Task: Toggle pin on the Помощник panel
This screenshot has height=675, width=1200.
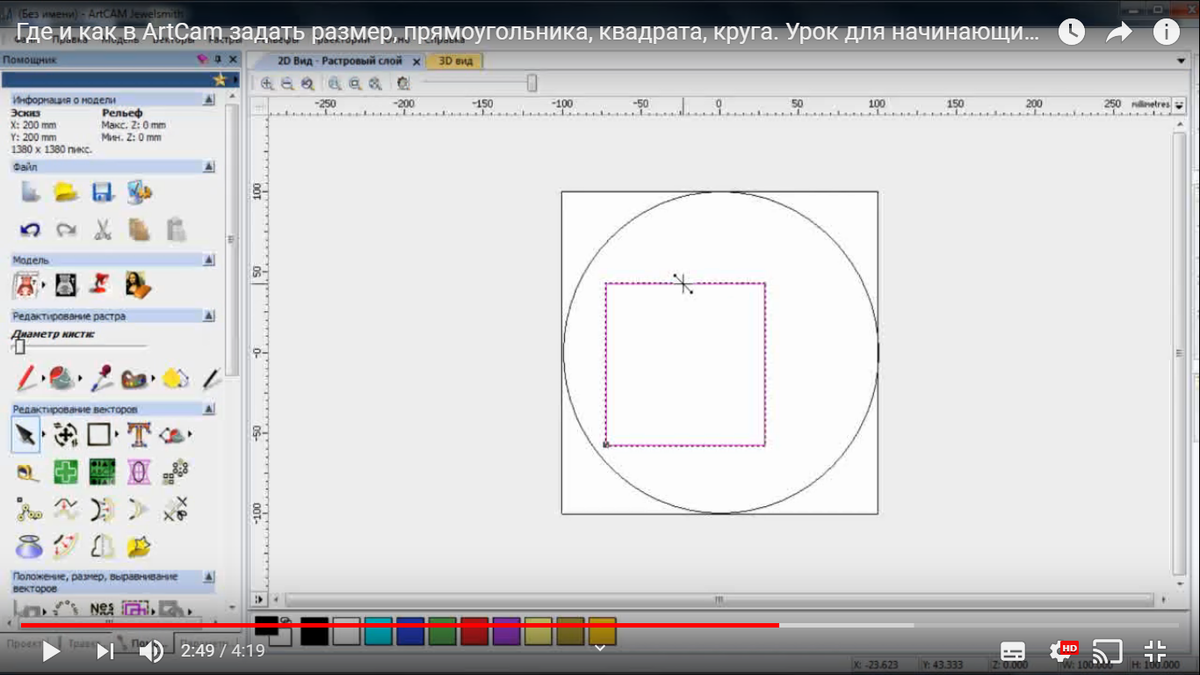Action: pyautogui.click(x=218, y=60)
